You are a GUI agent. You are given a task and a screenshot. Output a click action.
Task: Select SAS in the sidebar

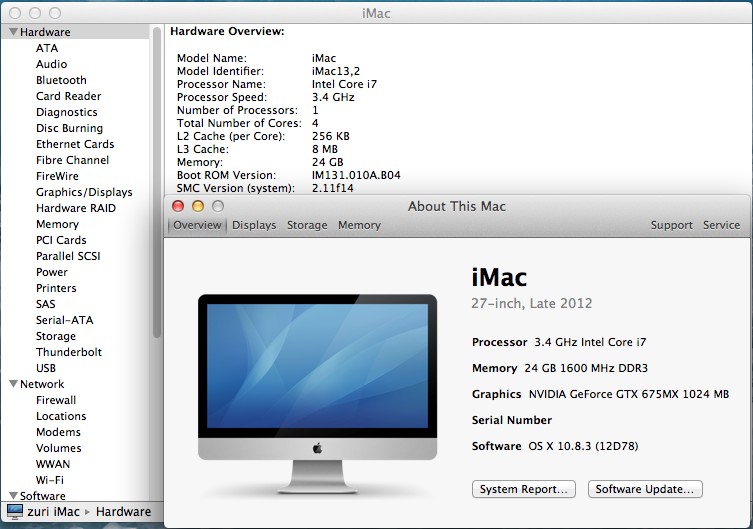coord(46,304)
